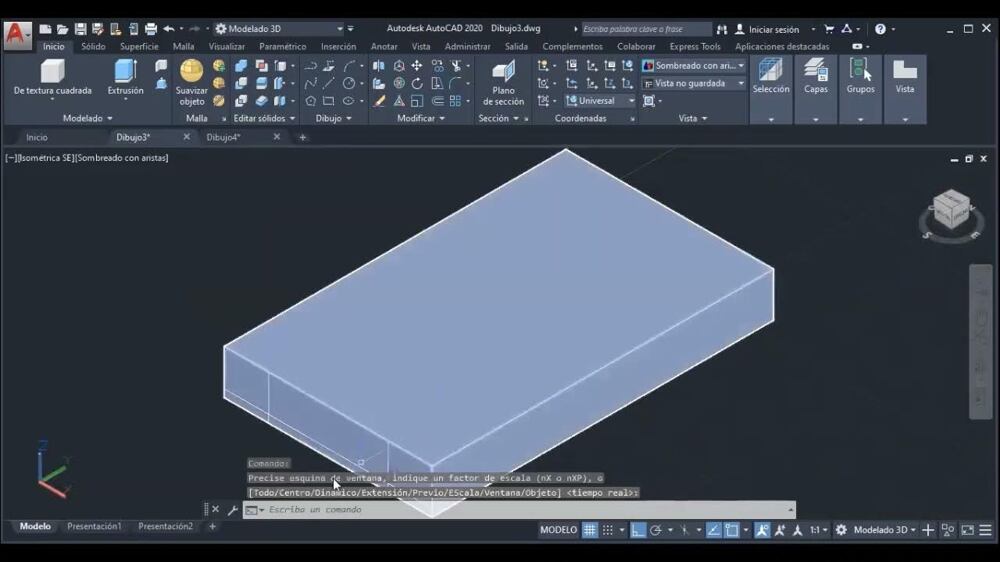Screen dimensions: 1000x562
Task: Toggle MODELO space button in status bar
Action: point(558,530)
